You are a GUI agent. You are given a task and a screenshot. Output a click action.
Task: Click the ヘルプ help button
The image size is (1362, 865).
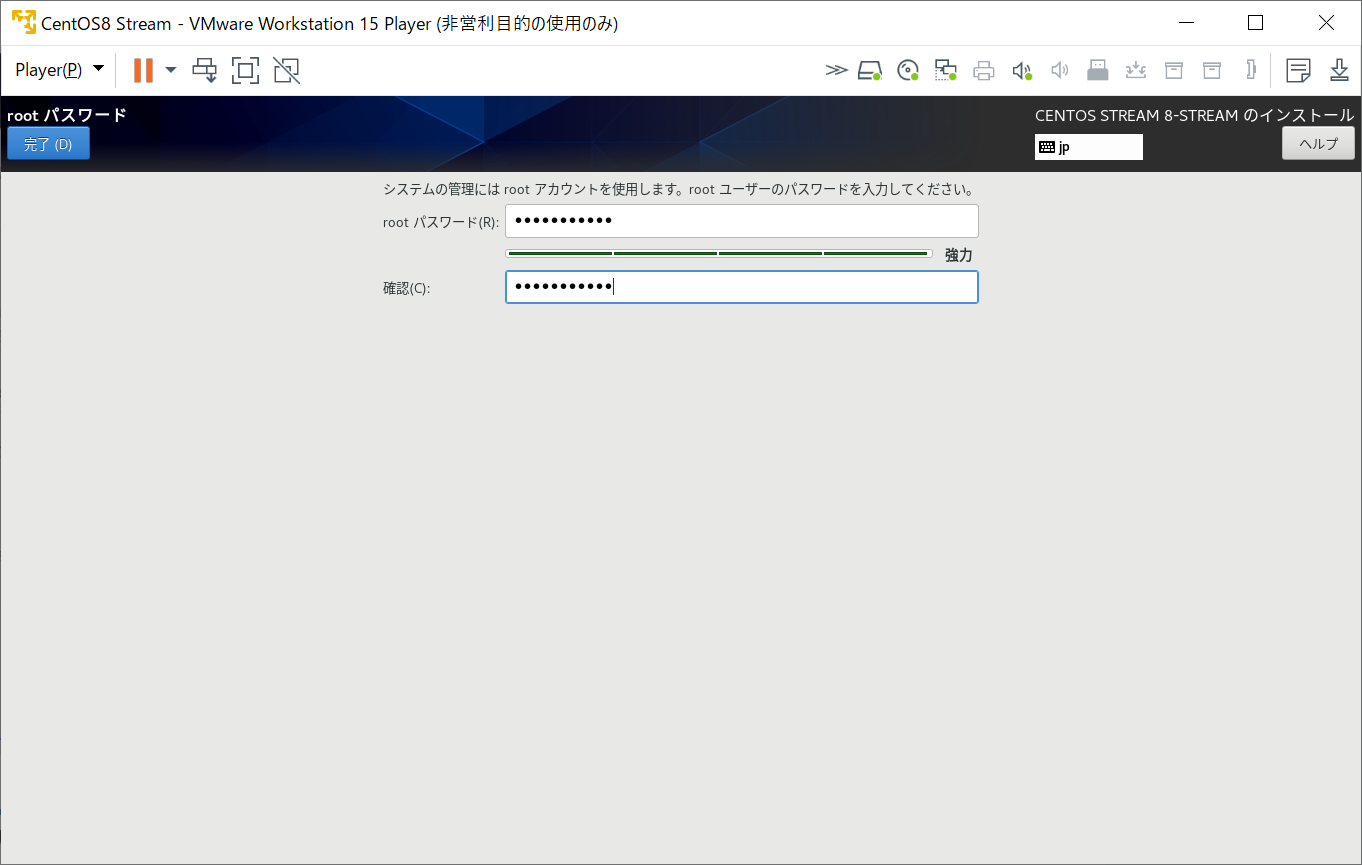pyautogui.click(x=1318, y=143)
